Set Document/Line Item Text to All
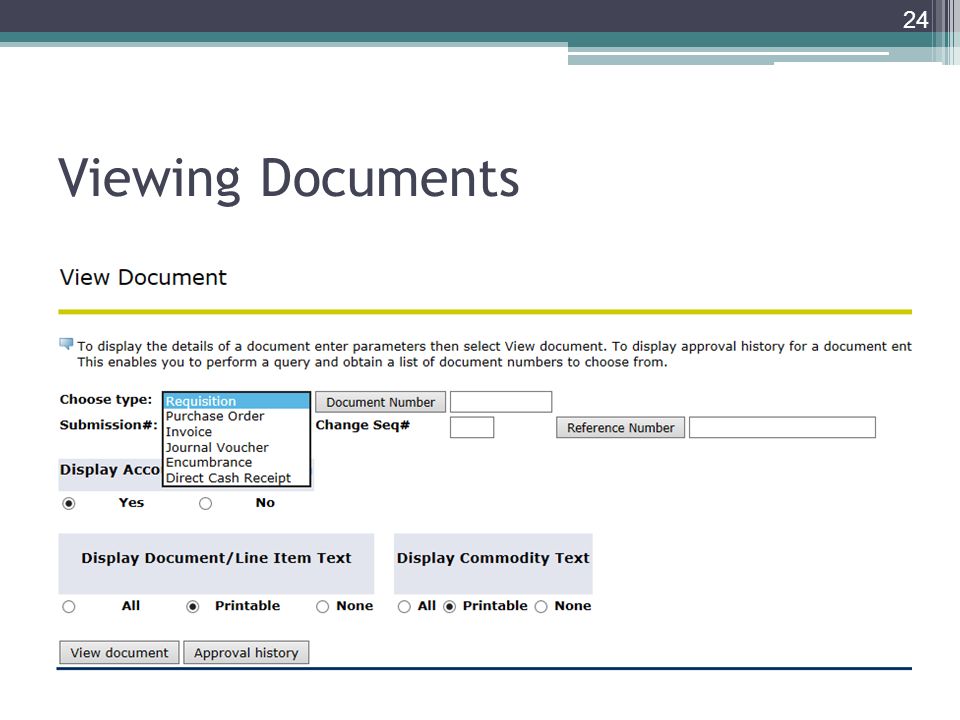 69,607
